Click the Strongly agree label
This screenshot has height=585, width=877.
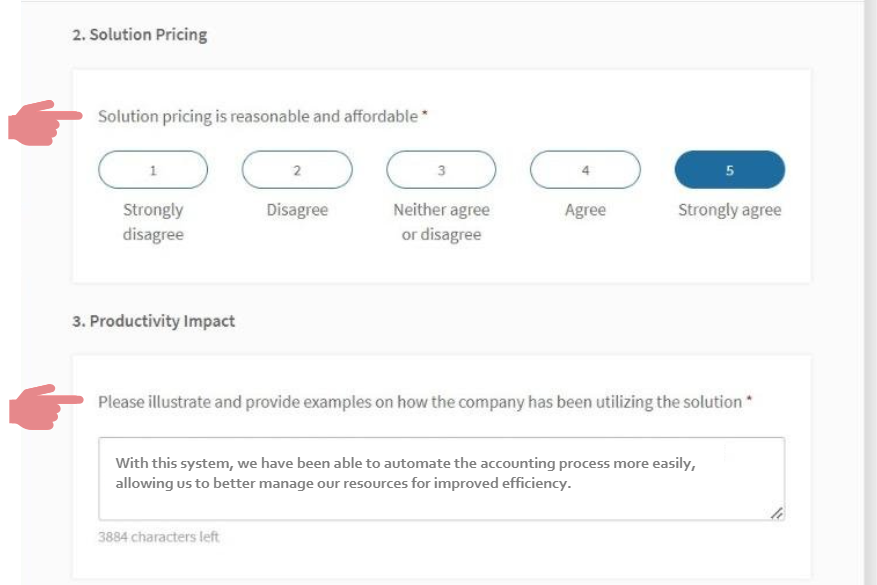(x=729, y=210)
